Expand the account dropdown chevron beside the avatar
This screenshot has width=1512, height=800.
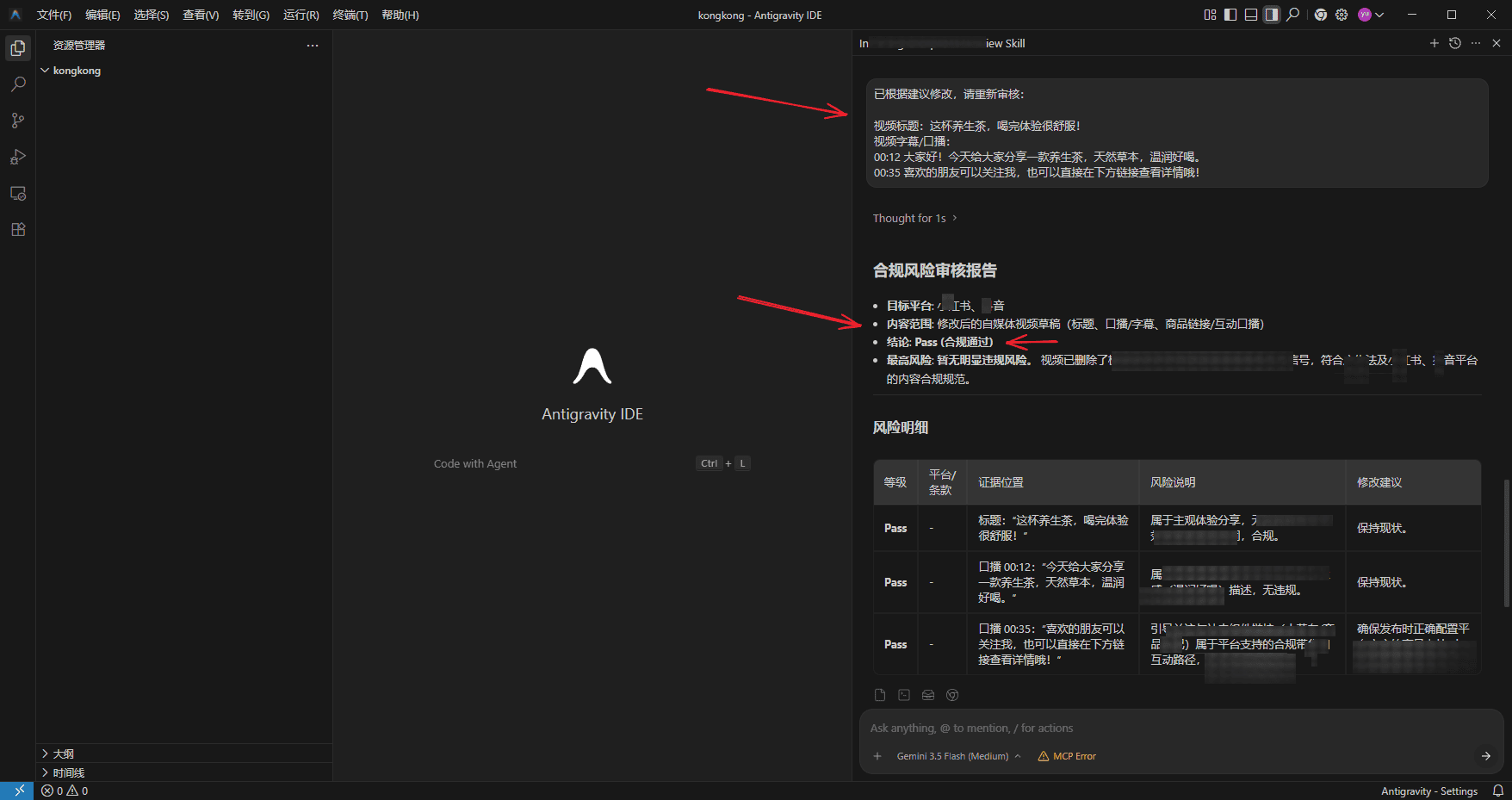coord(1379,15)
